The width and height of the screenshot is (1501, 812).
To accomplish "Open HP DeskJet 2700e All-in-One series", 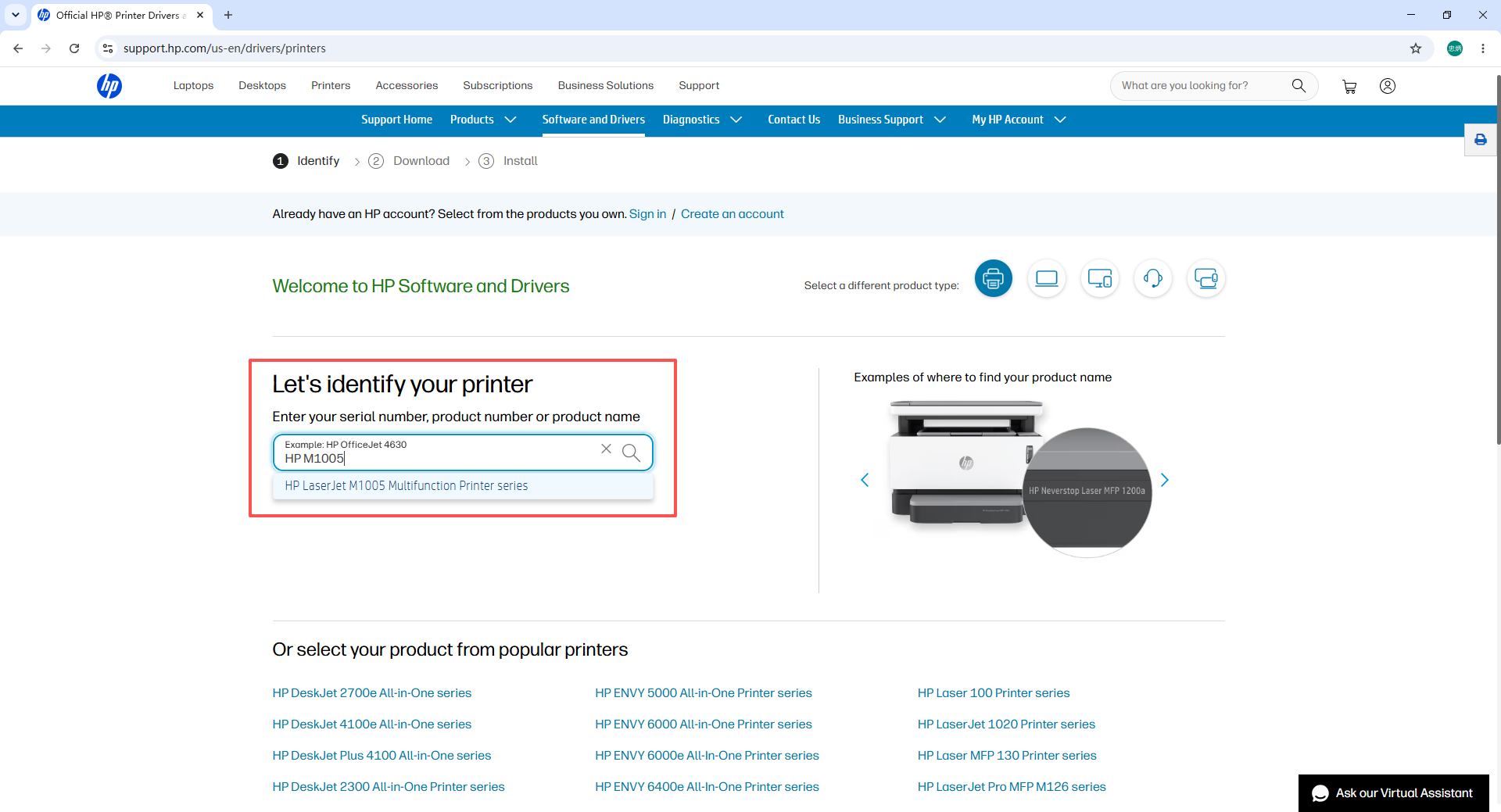I will [x=372, y=693].
